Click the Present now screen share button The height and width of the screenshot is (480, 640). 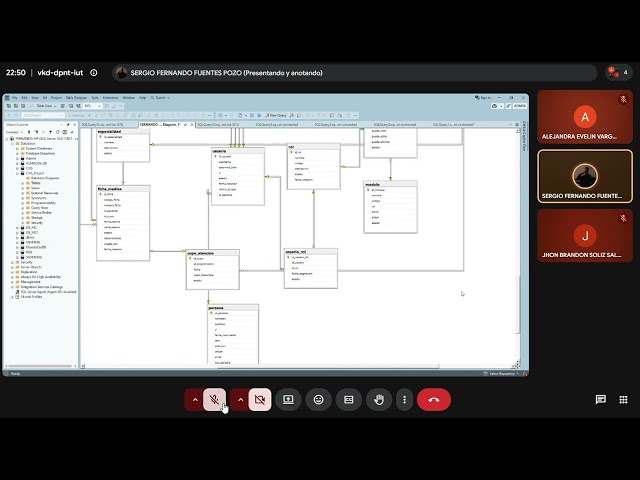point(288,400)
